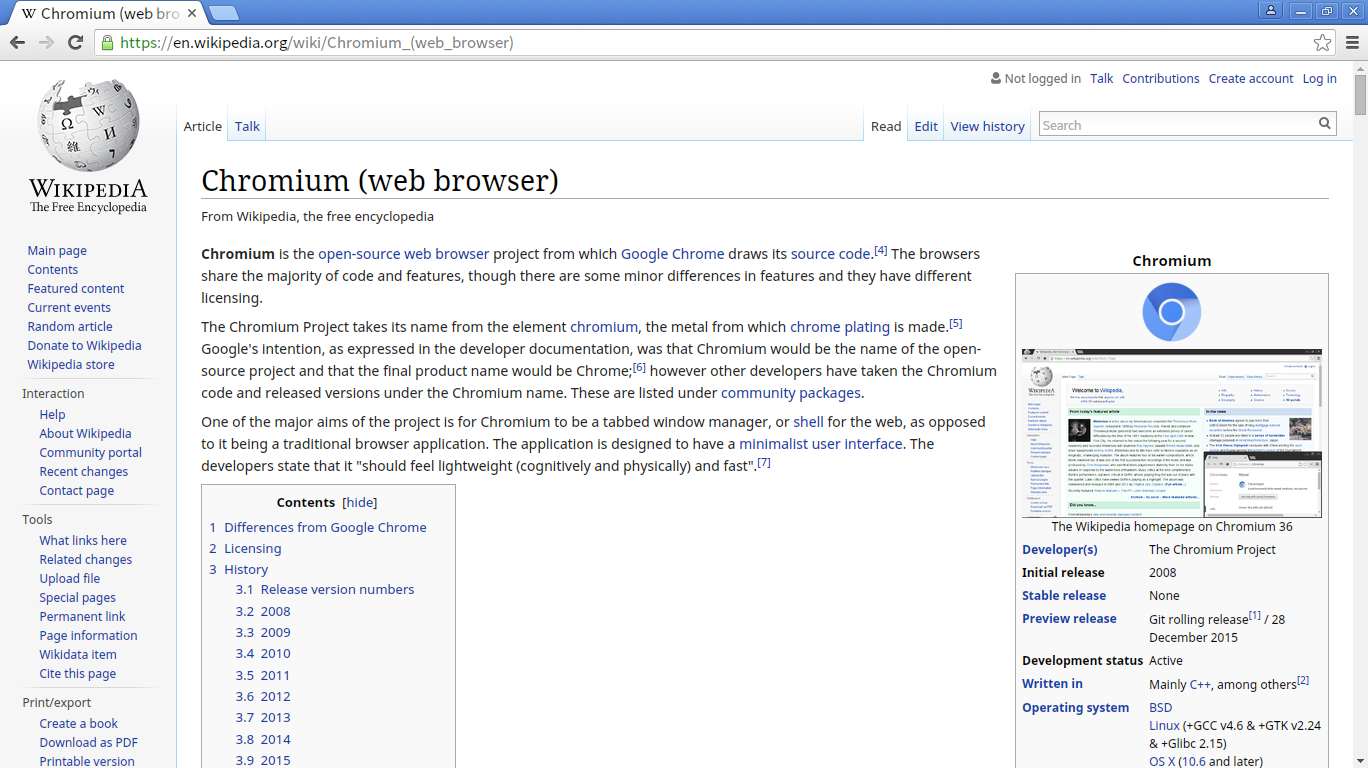
Task: Open the Community portal link
Action: [90, 453]
